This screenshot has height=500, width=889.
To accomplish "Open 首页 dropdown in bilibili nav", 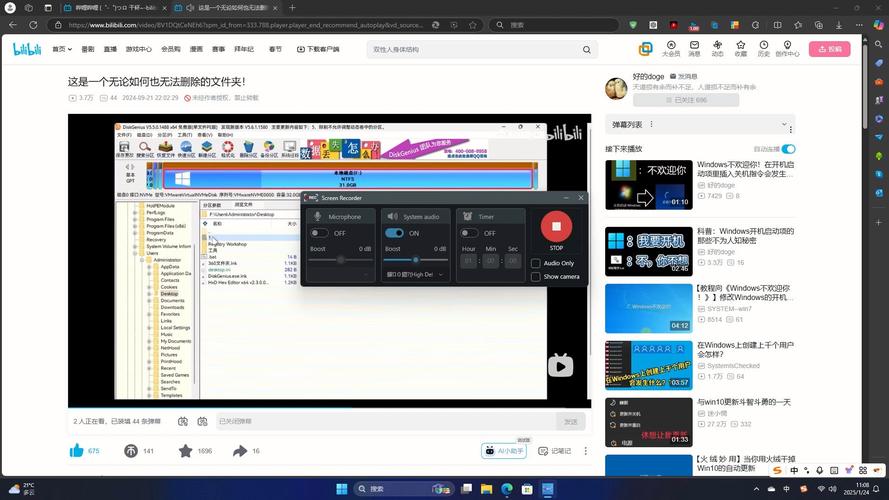I will click(62, 49).
